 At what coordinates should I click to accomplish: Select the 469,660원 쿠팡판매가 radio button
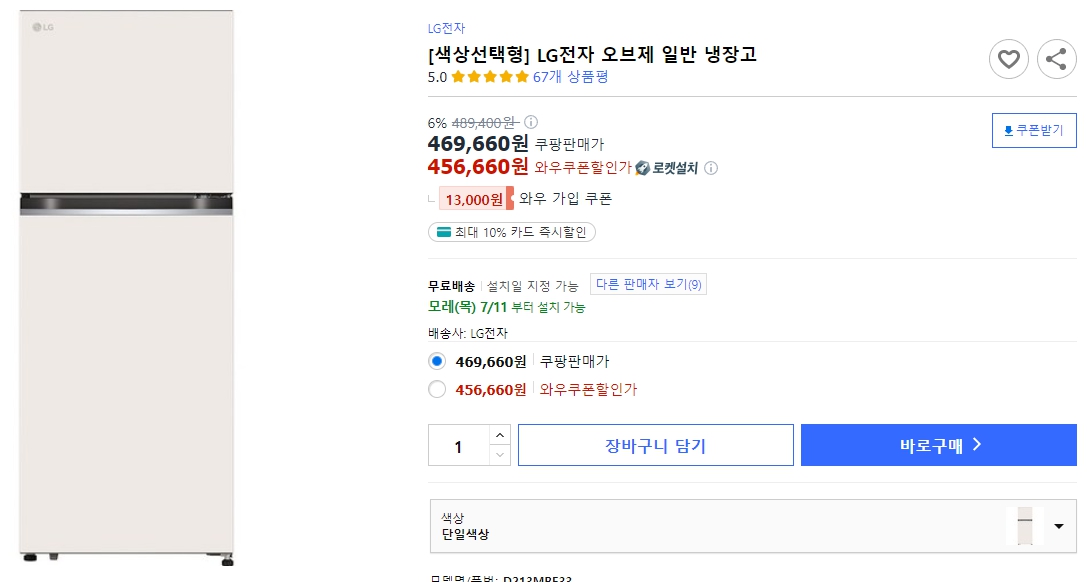click(436, 360)
